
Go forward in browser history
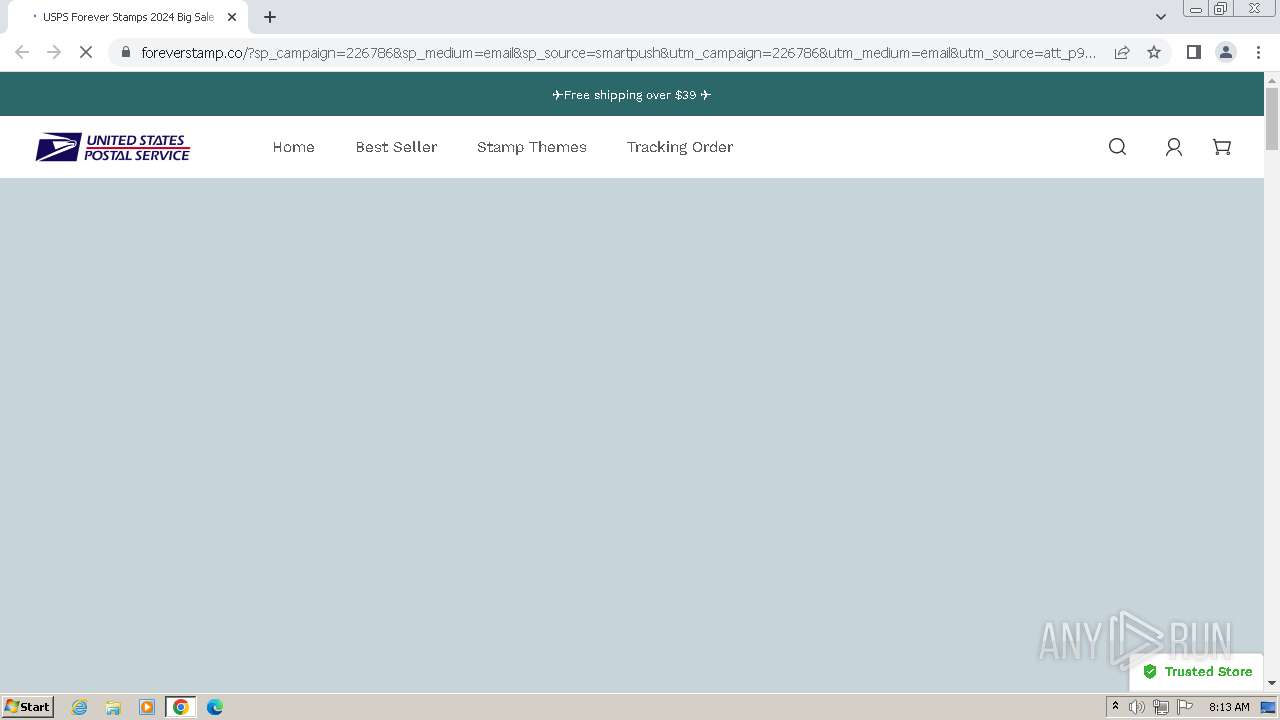(x=54, y=52)
